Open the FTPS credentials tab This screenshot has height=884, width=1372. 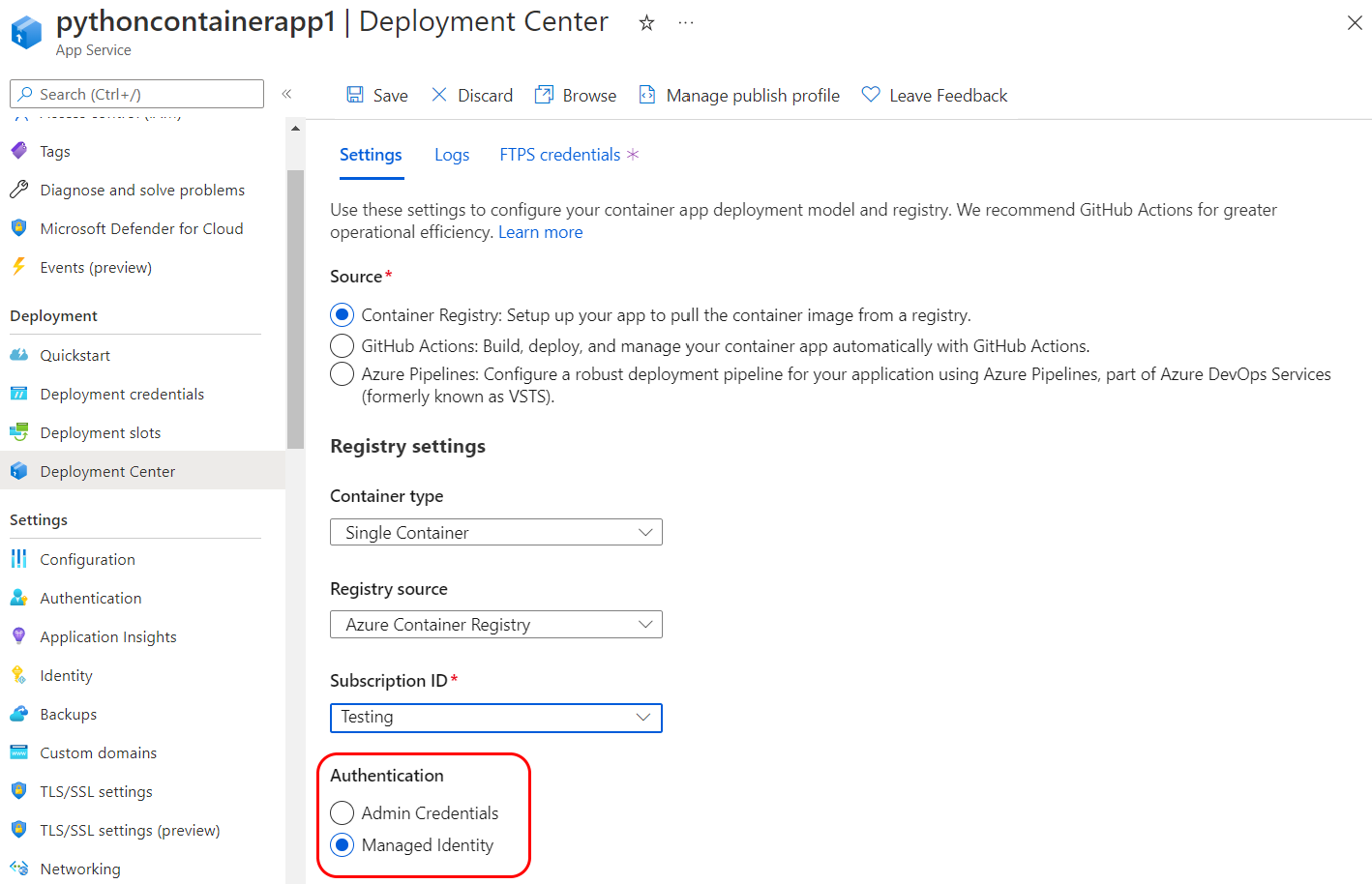[x=559, y=155]
